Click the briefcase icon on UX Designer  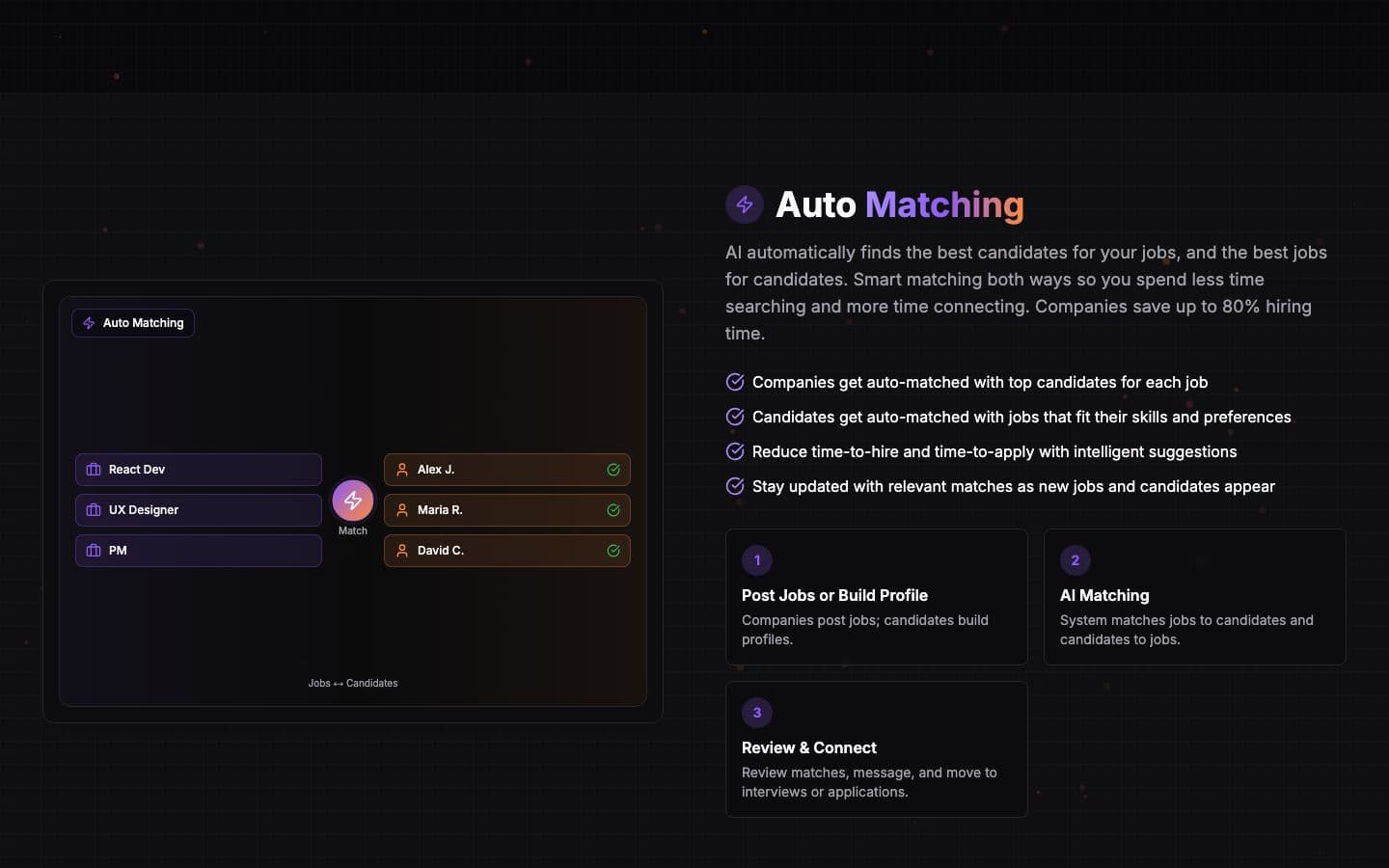[x=94, y=510]
